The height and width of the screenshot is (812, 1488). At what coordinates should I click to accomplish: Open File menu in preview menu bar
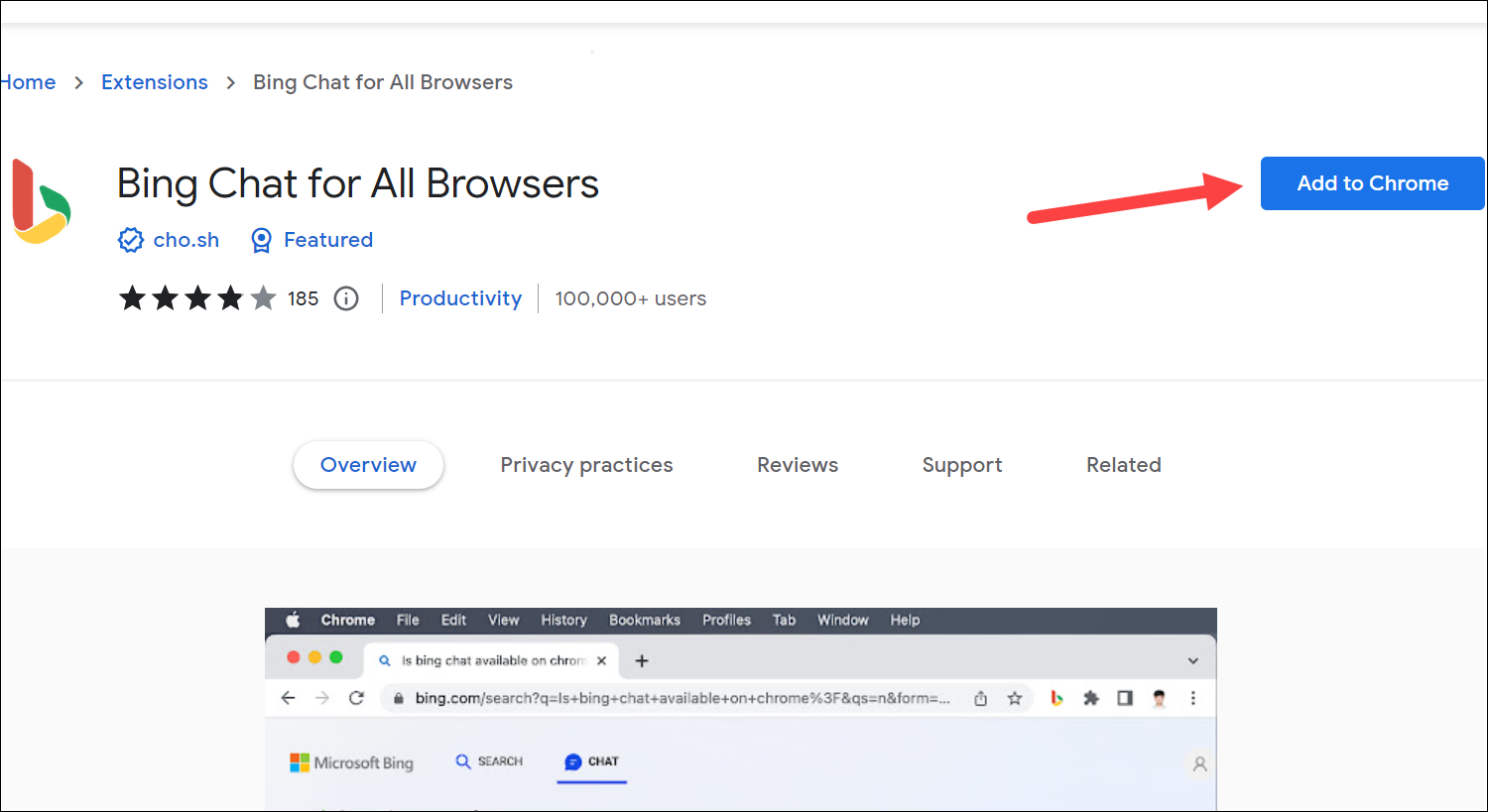[408, 620]
